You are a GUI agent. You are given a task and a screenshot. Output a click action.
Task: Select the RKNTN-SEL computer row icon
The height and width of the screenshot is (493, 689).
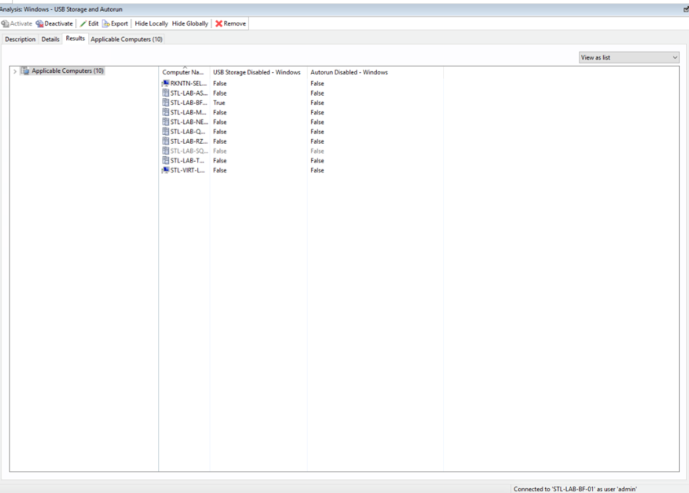165,83
